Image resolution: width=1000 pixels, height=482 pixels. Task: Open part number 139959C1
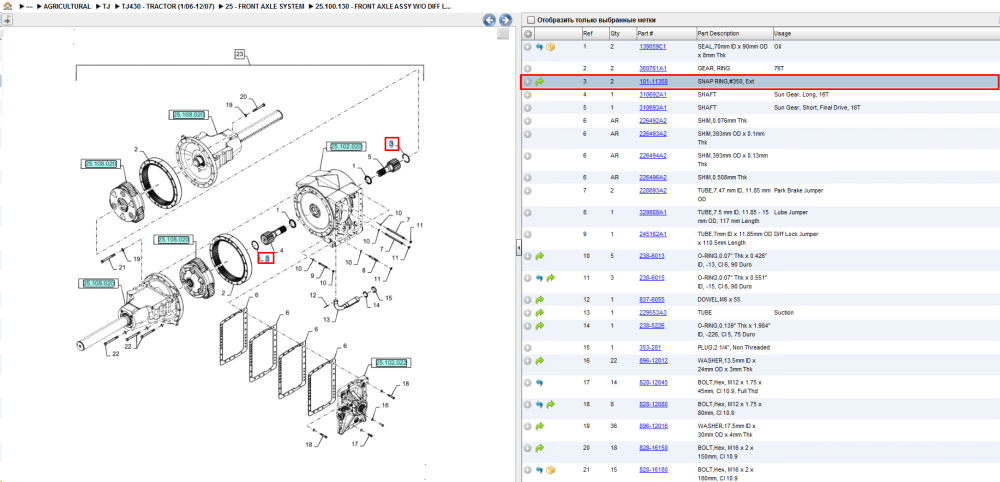tap(652, 47)
